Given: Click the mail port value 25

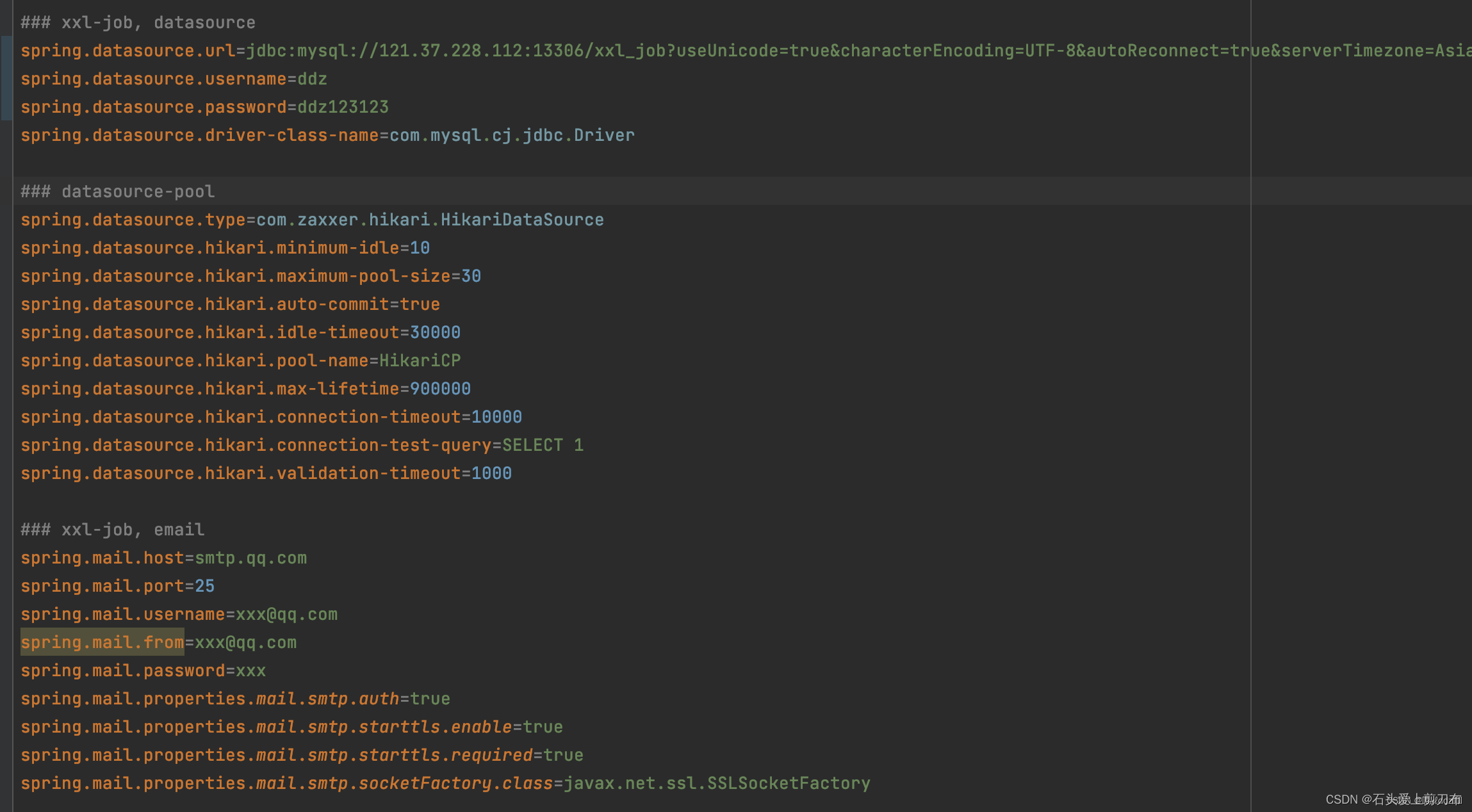Looking at the screenshot, I should [204, 586].
